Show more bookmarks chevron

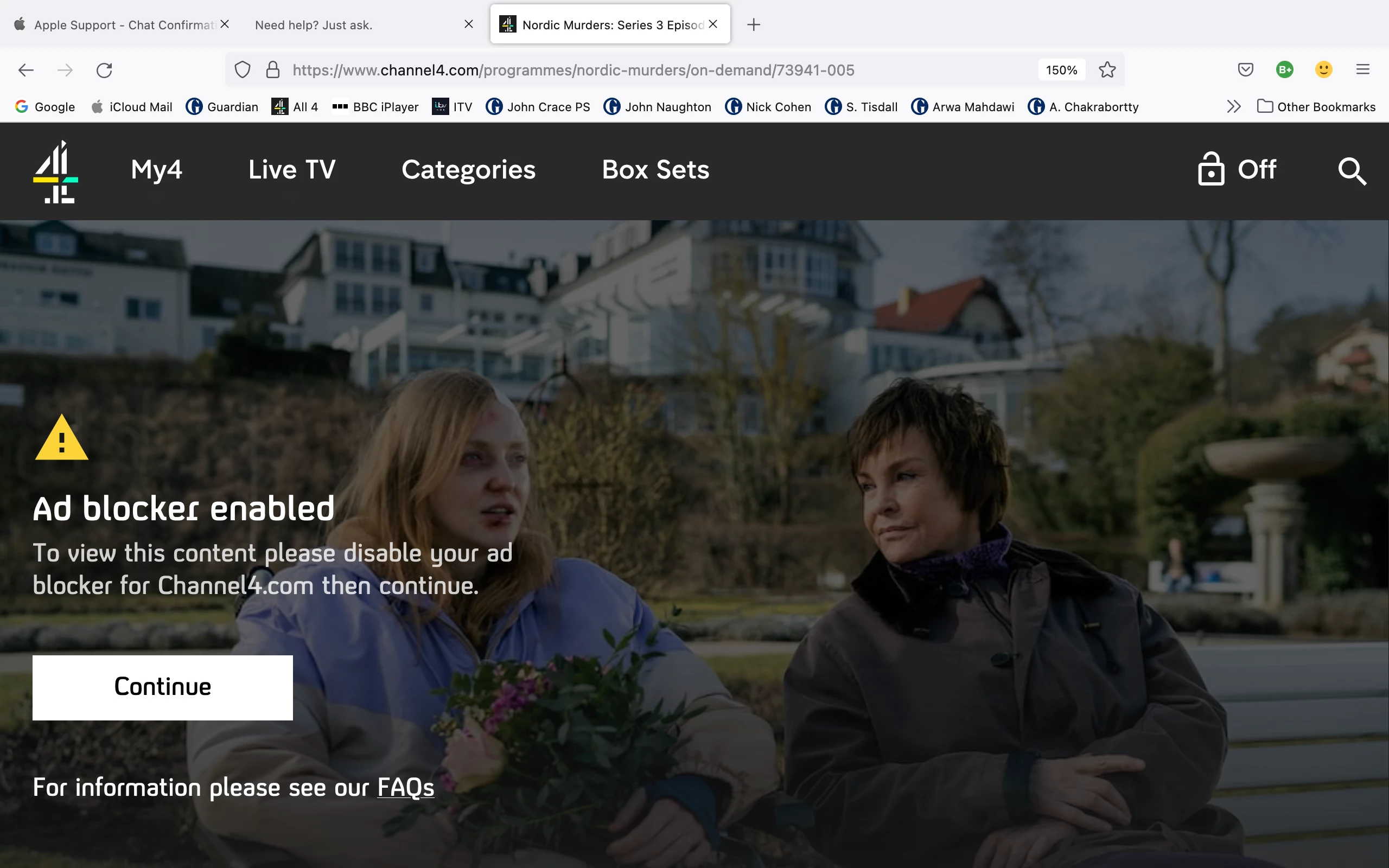tap(1233, 107)
